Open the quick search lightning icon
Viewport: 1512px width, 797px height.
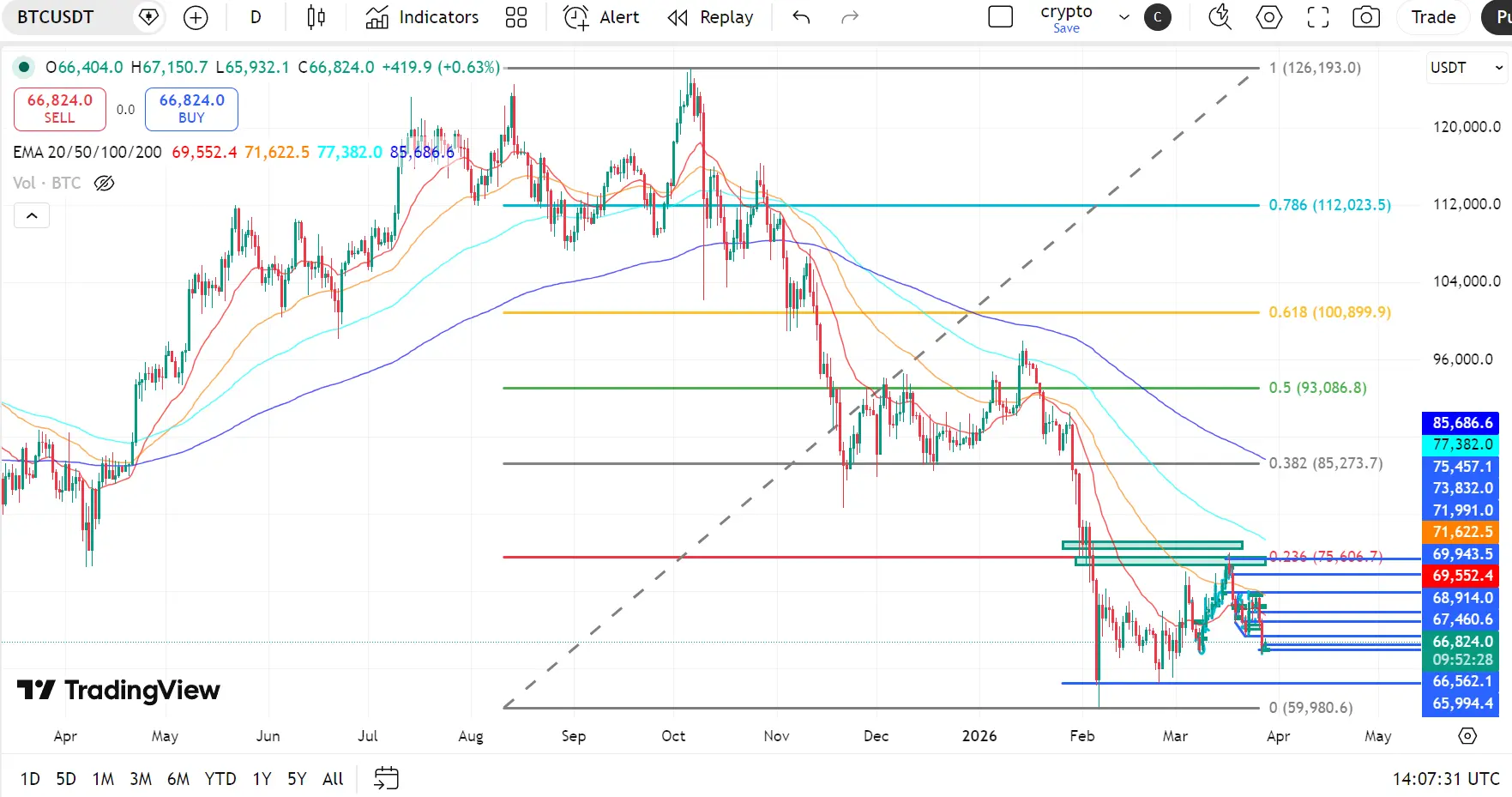[x=1220, y=17]
